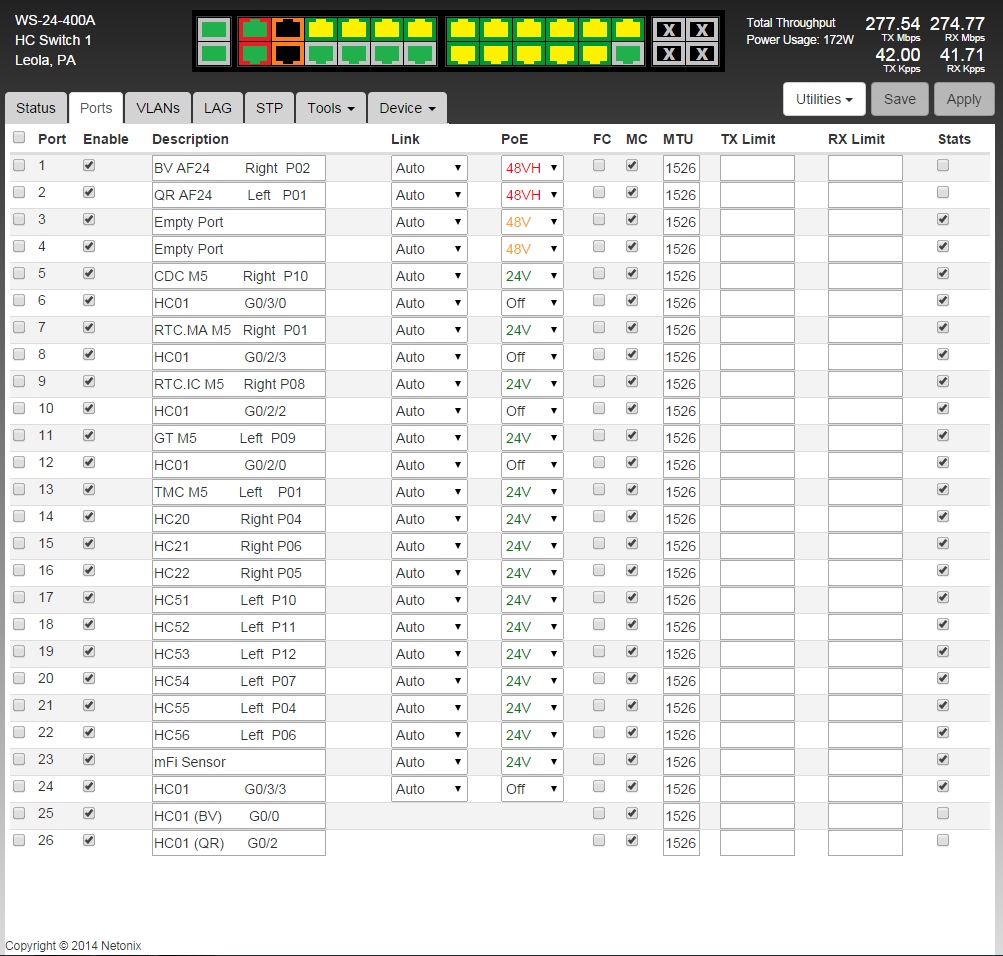Click the TX Limit field for port 7
Image resolution: width=1003 pixels, height=956 pixels.
tap(757, 330)
